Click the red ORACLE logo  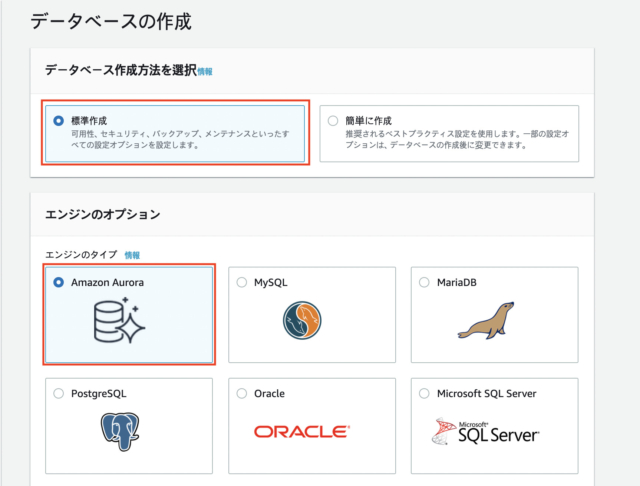(x=302, y=431)
